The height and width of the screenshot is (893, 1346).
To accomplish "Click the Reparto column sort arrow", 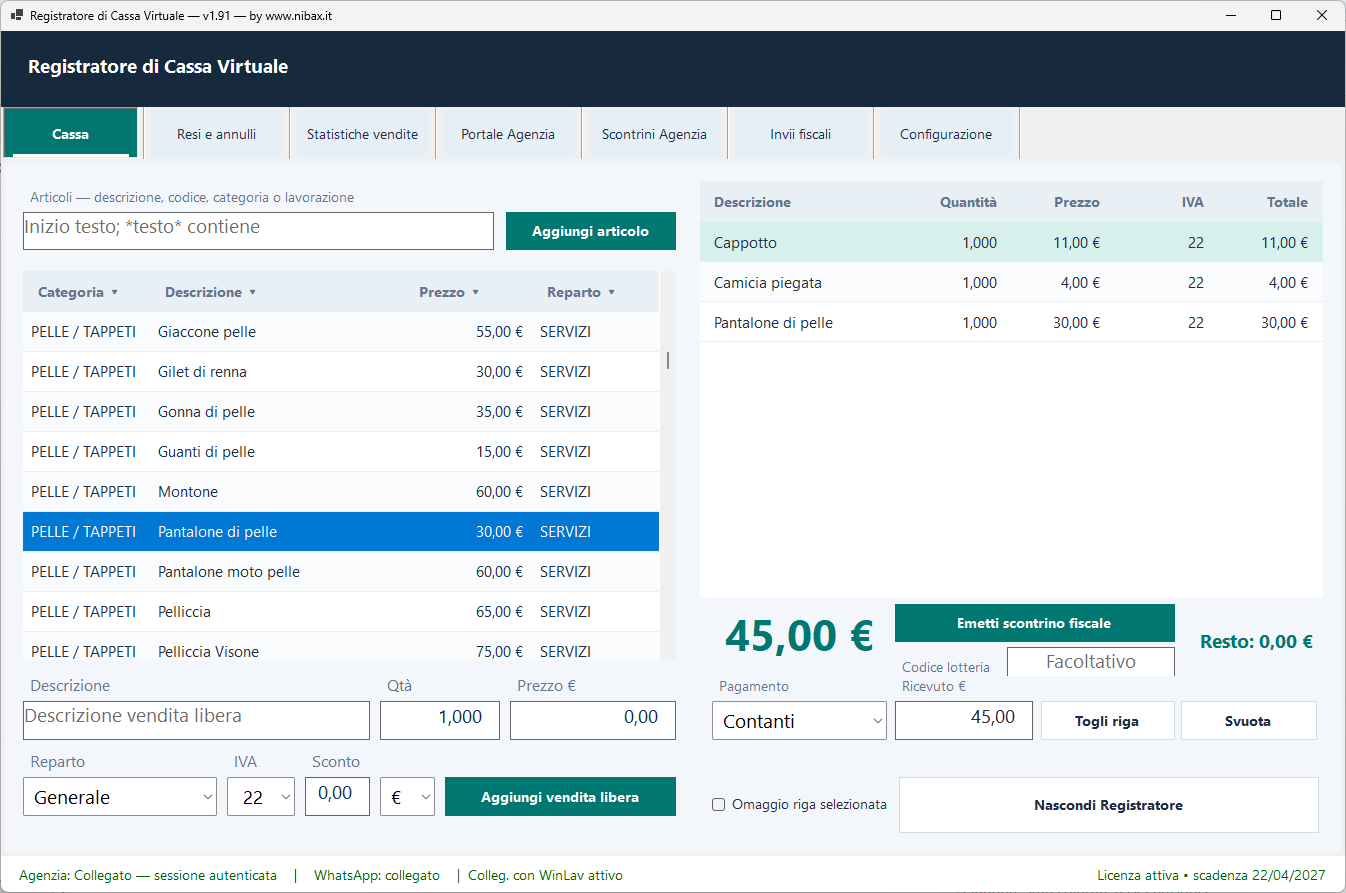I will tap(611, 293).
